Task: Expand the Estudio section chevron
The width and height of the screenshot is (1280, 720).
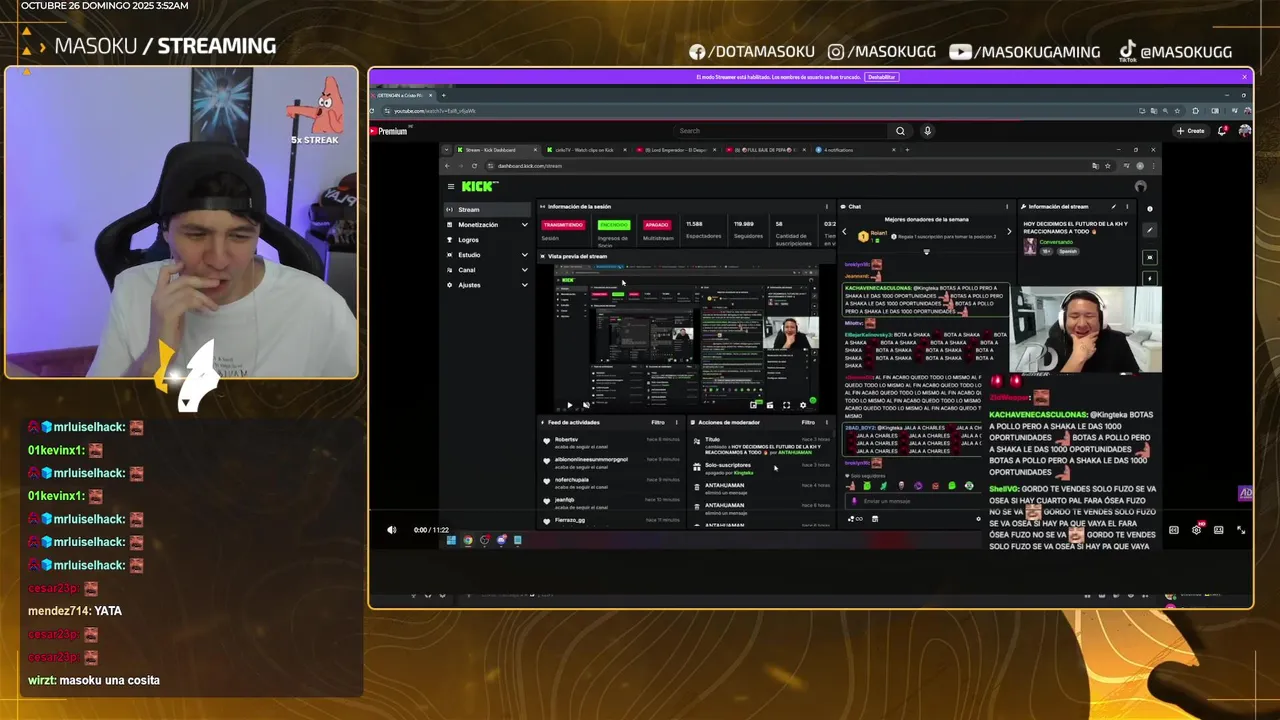Action: (x=524, y=255)
